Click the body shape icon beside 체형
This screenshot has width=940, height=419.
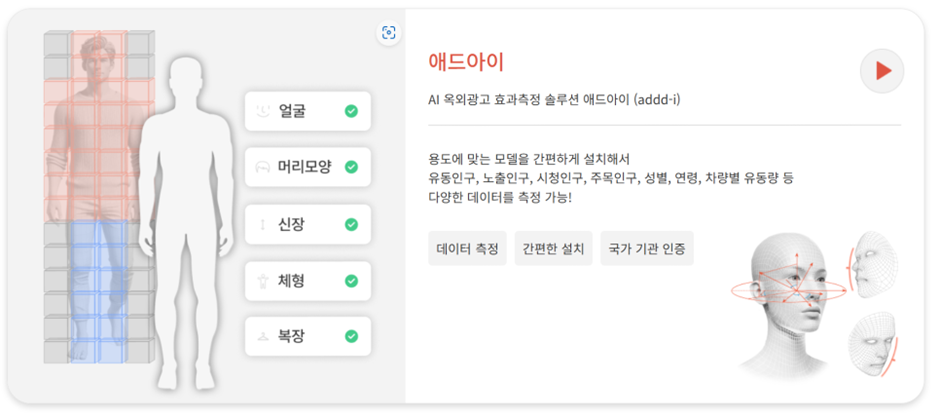click(263, 281)
